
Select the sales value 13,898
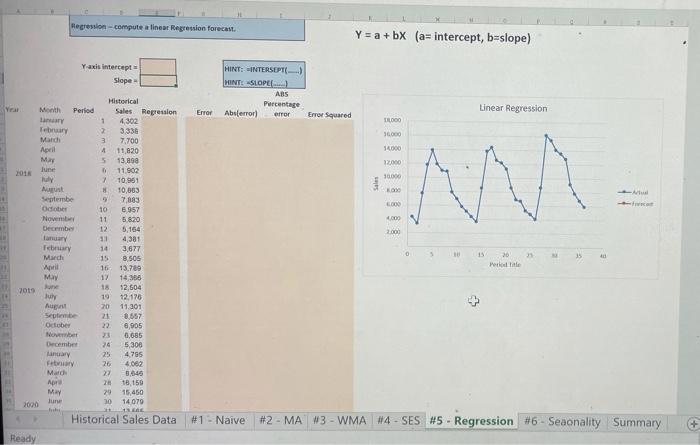tap(127, 160)
